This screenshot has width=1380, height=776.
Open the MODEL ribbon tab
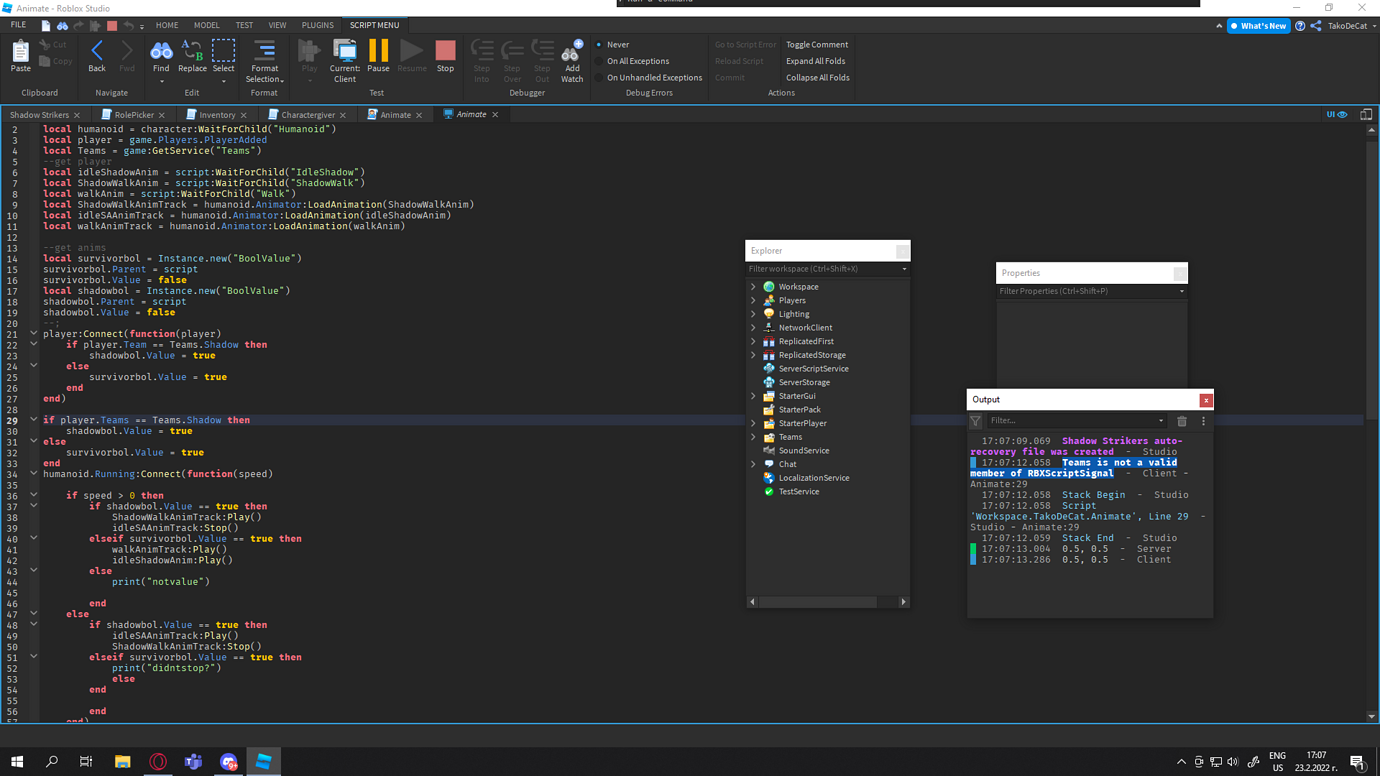tap(207, 25)
